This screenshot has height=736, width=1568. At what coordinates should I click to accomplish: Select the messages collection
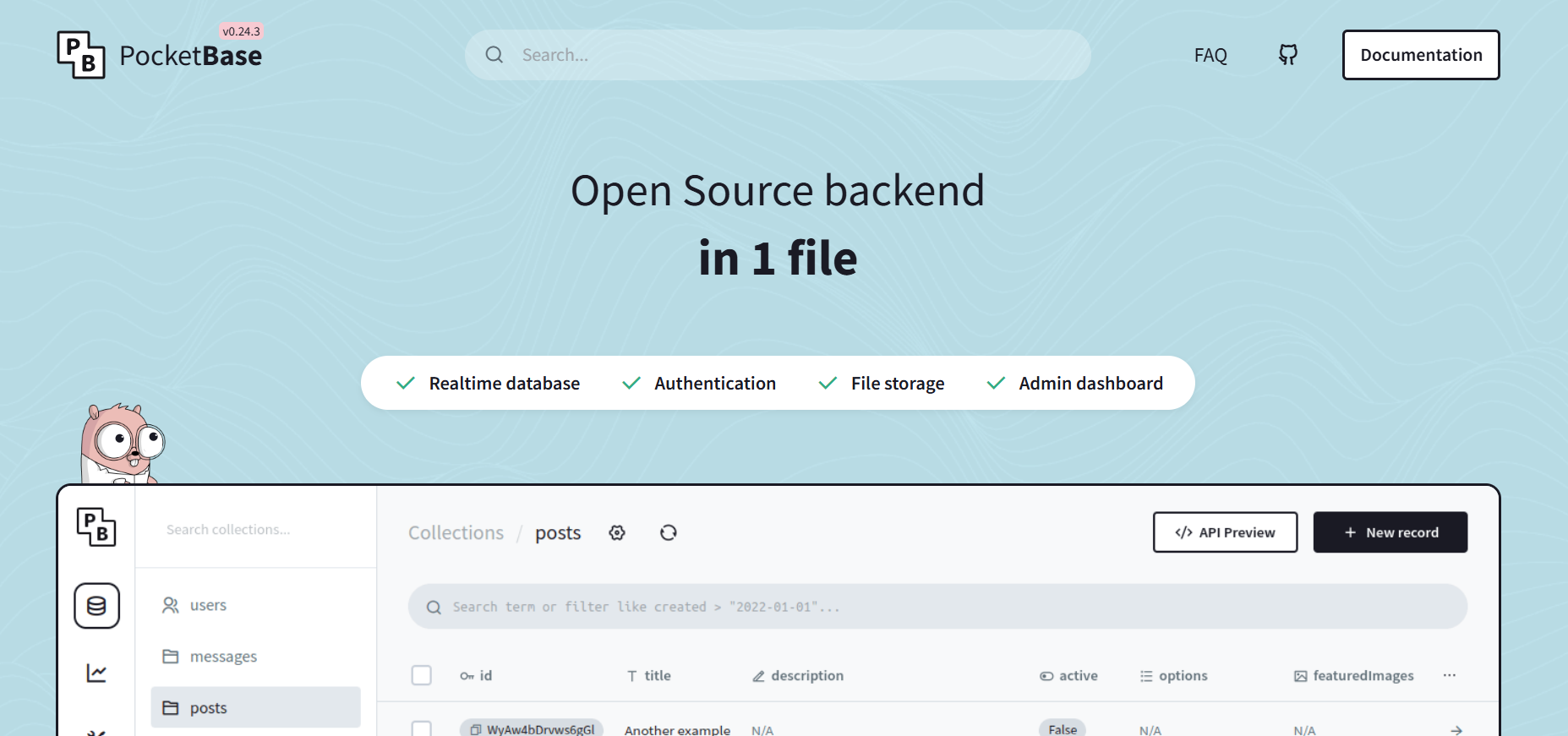223,657
